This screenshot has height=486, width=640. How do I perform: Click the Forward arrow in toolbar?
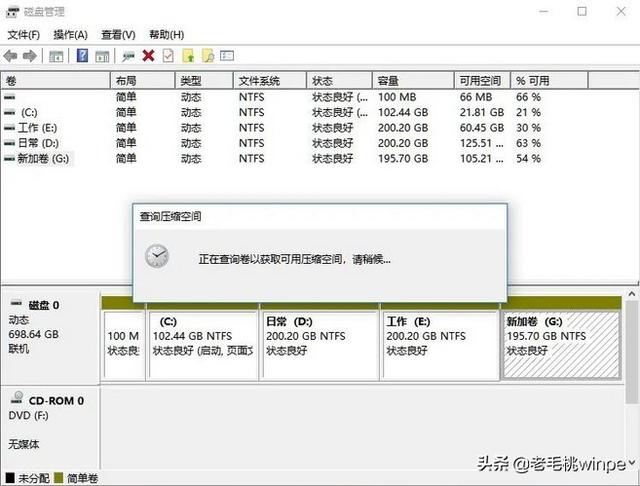point(29,56)
